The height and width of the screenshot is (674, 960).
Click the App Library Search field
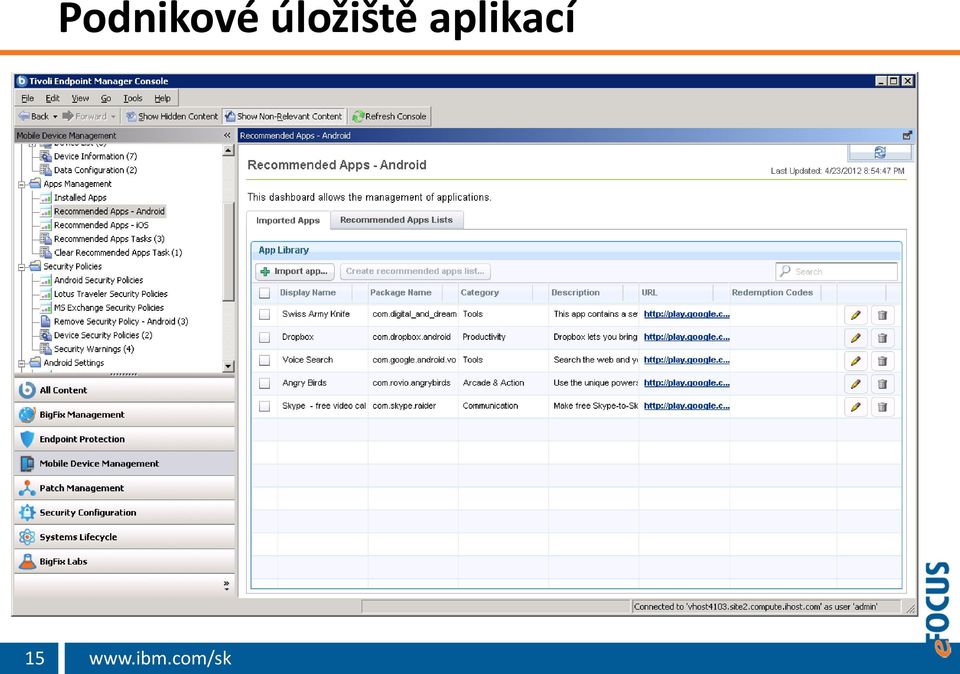click(836, 271)
